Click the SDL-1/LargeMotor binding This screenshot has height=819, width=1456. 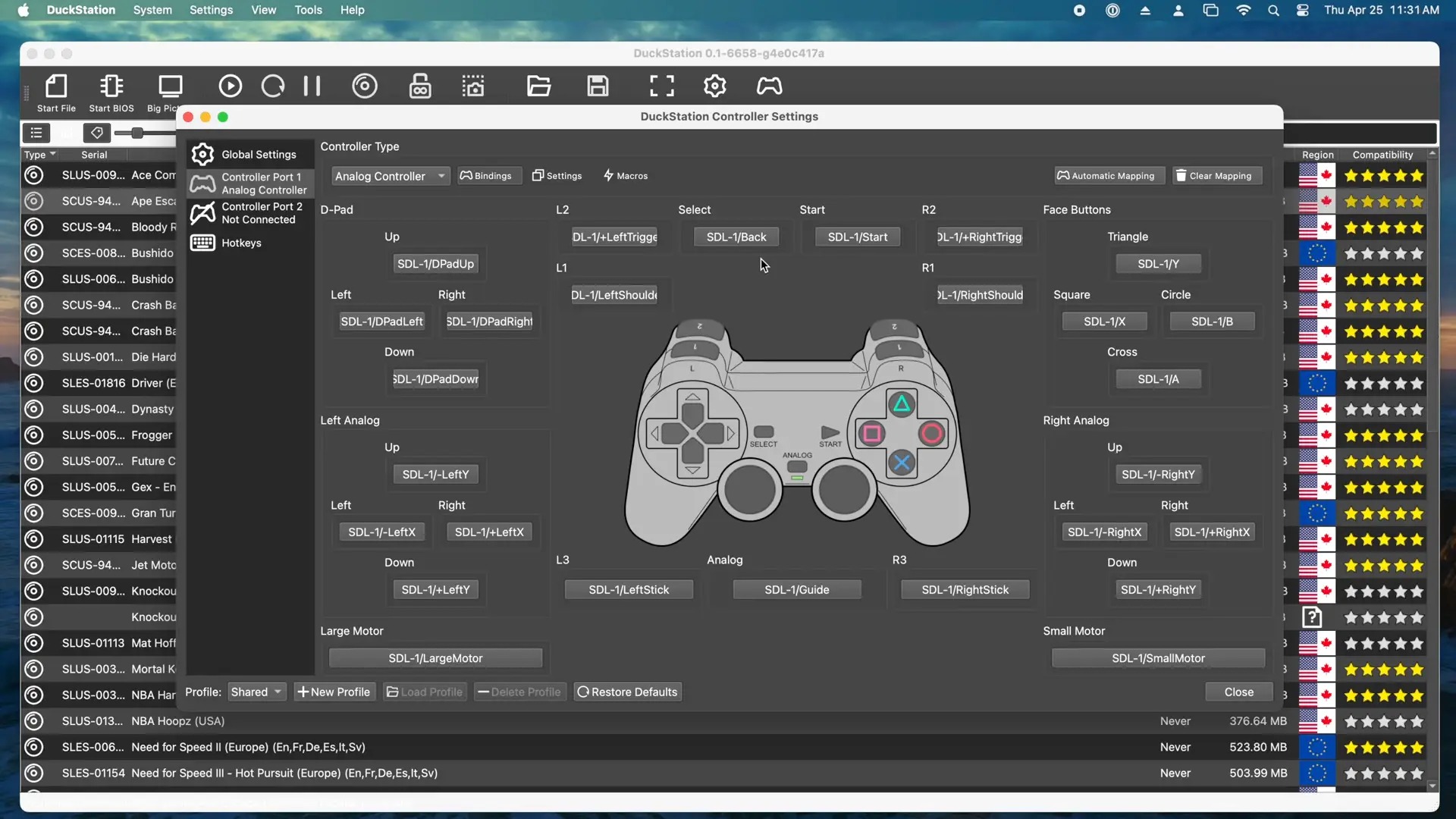point(435,658)
